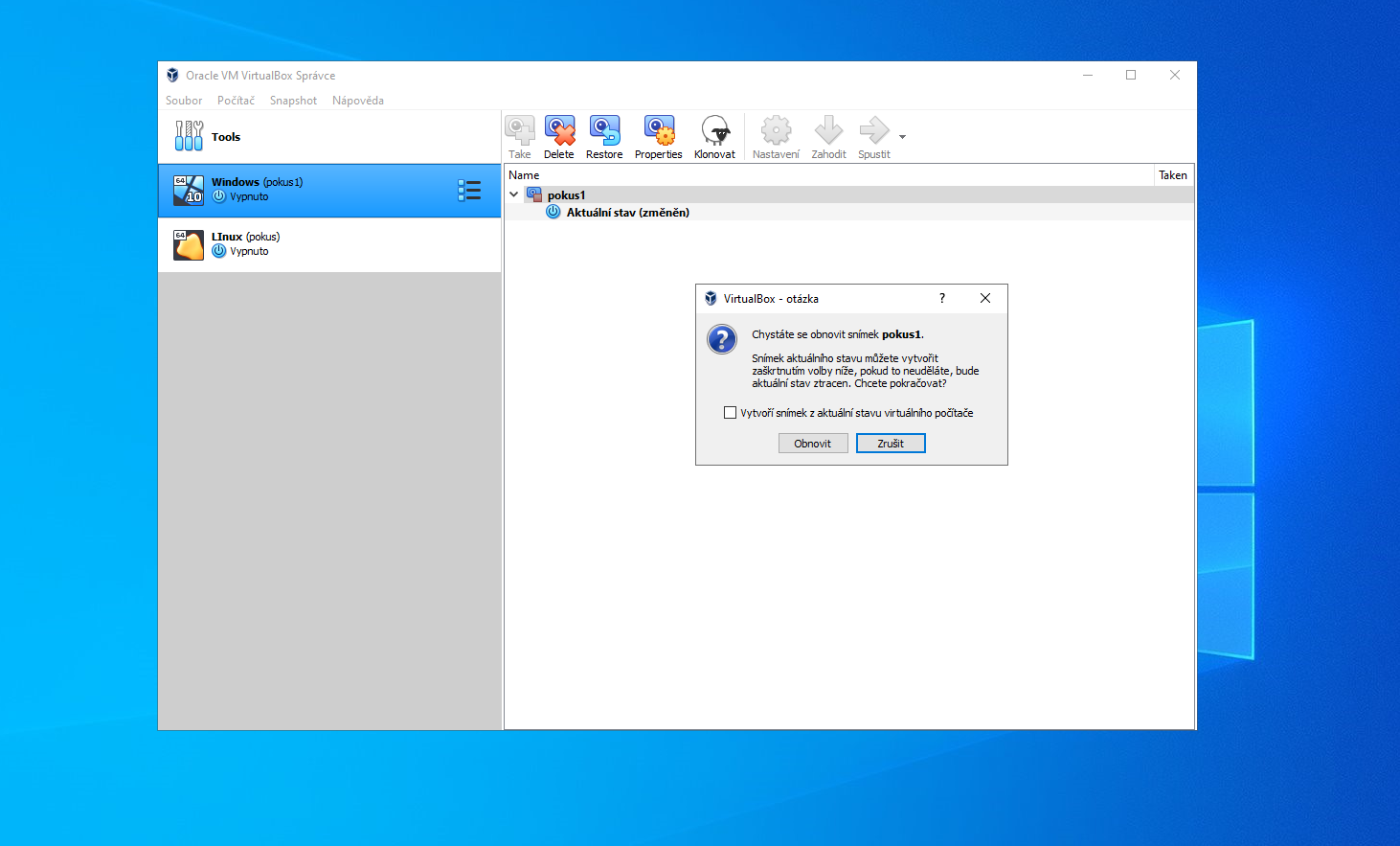Viewport: 1400px width, 846px height.
Task: Collapse the pokus1 snapshot tree
Action: [514, 194]
